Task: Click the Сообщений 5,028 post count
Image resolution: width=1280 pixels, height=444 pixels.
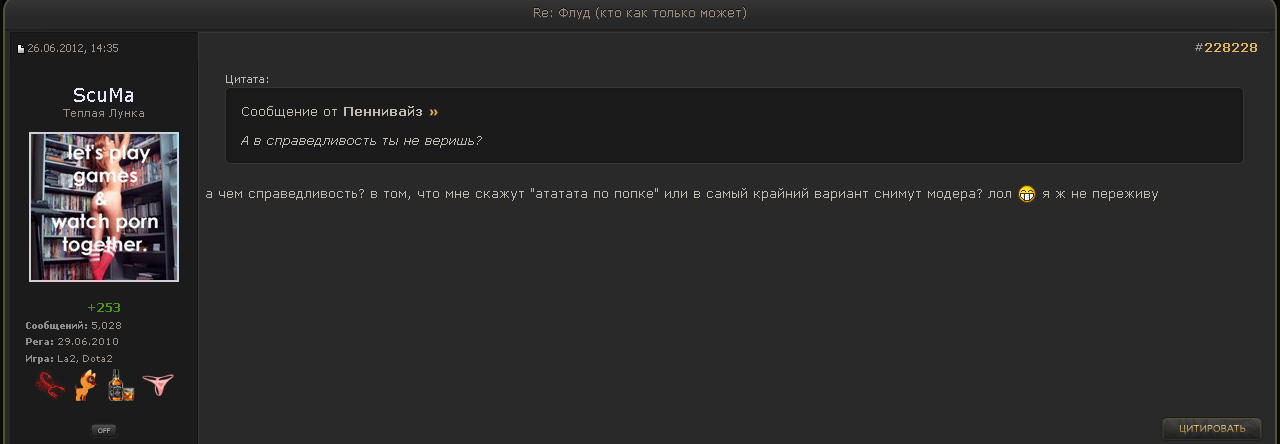Action: pos(73,326)
